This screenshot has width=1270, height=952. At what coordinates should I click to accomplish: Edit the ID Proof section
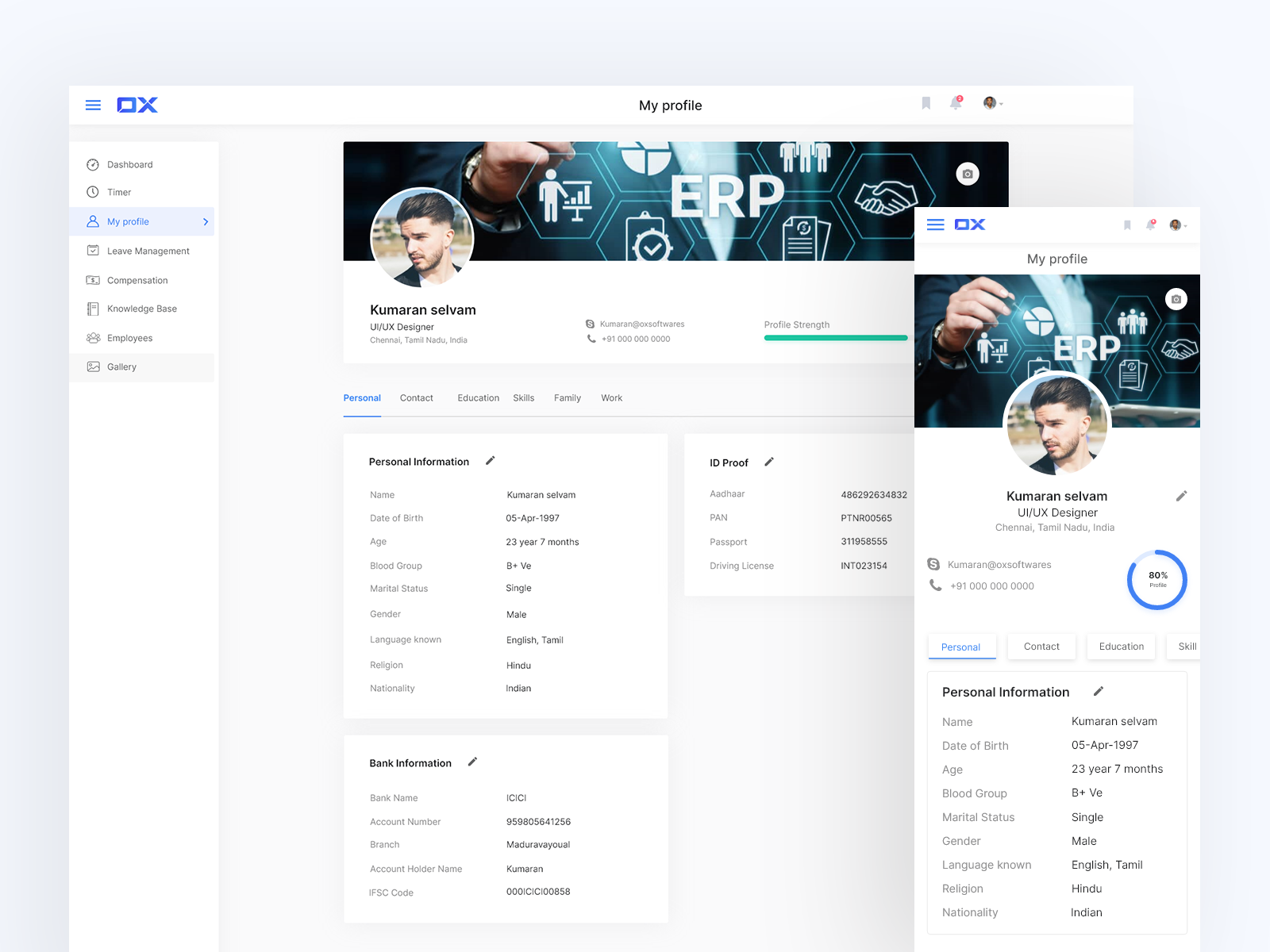[x=769, y=462]
